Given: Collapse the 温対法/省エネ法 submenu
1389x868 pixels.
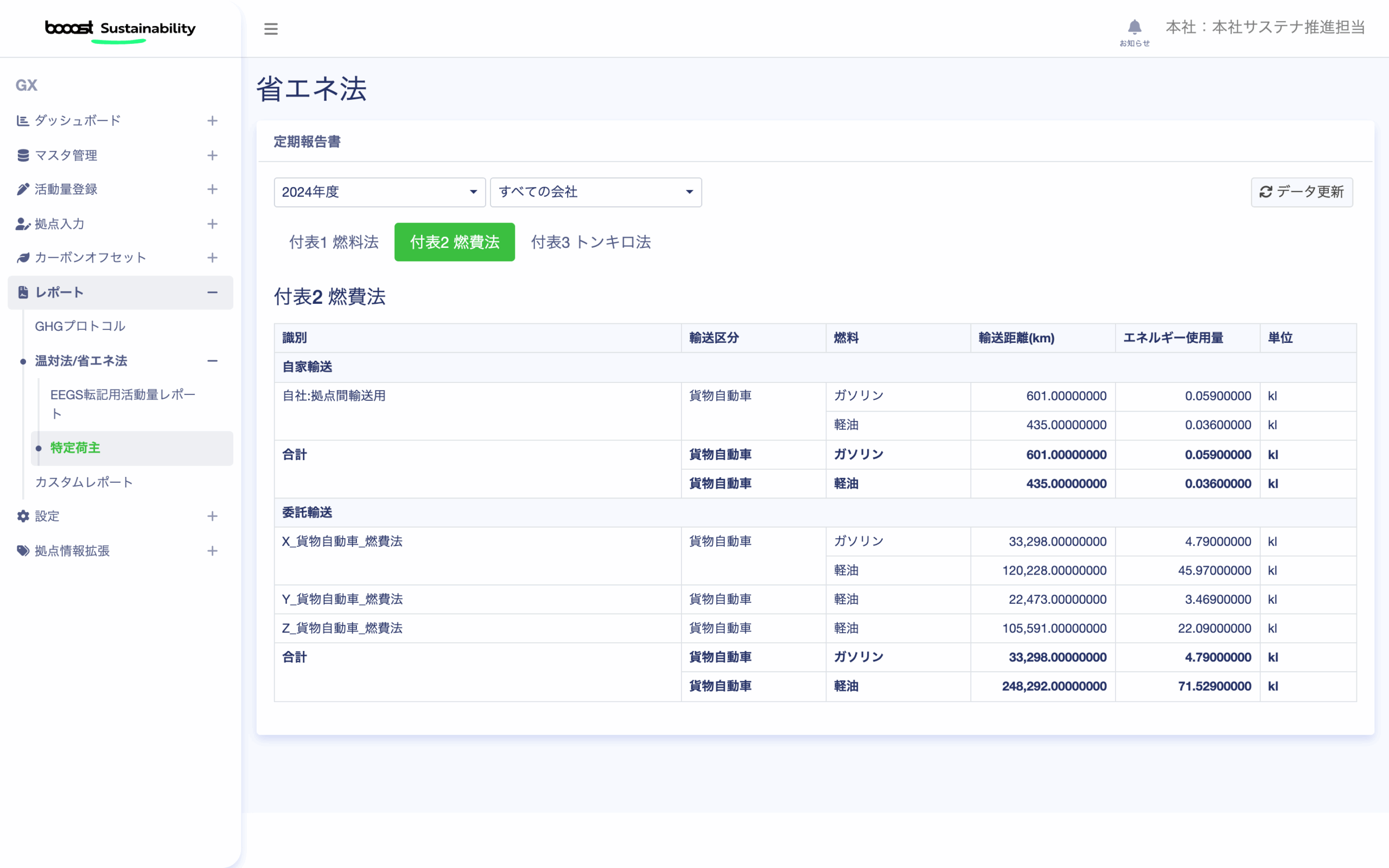Looking at the screenshot, I should coord(212,361).
